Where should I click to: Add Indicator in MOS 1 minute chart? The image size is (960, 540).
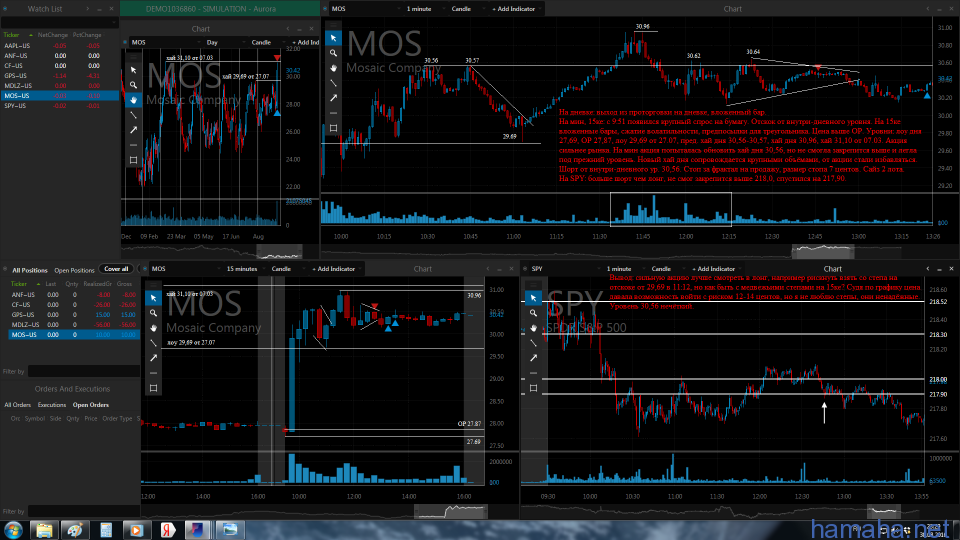(x=513, y=9)
